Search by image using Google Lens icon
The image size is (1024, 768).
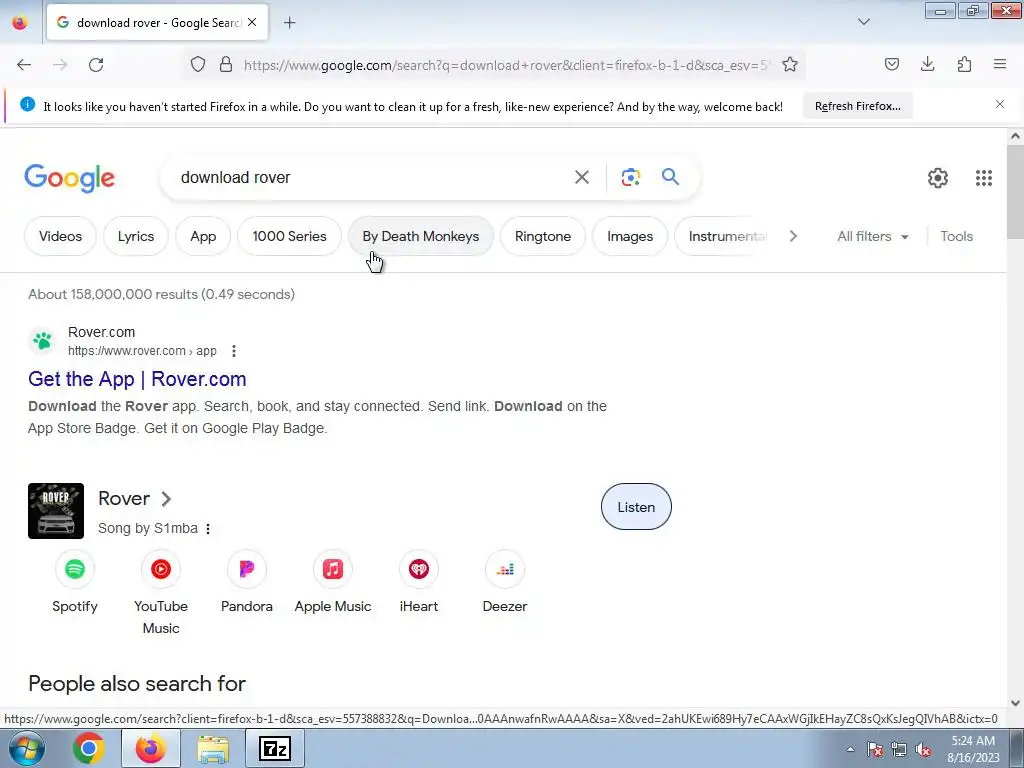631,177
